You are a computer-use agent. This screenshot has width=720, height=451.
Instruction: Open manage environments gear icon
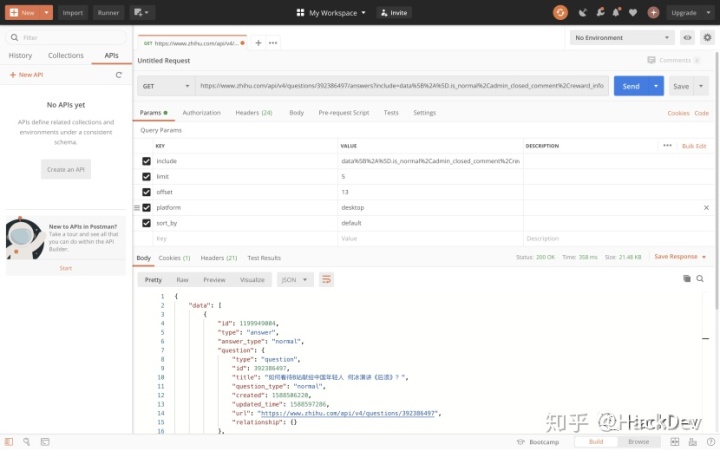tap(707, 38)
